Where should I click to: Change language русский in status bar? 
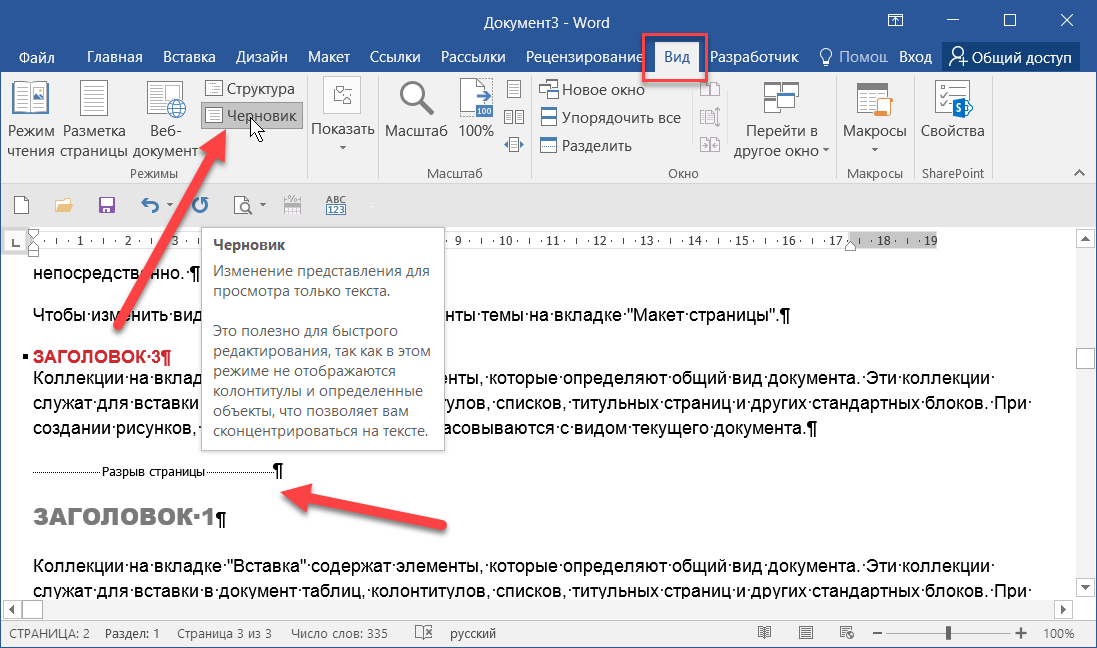pos(473,633)
